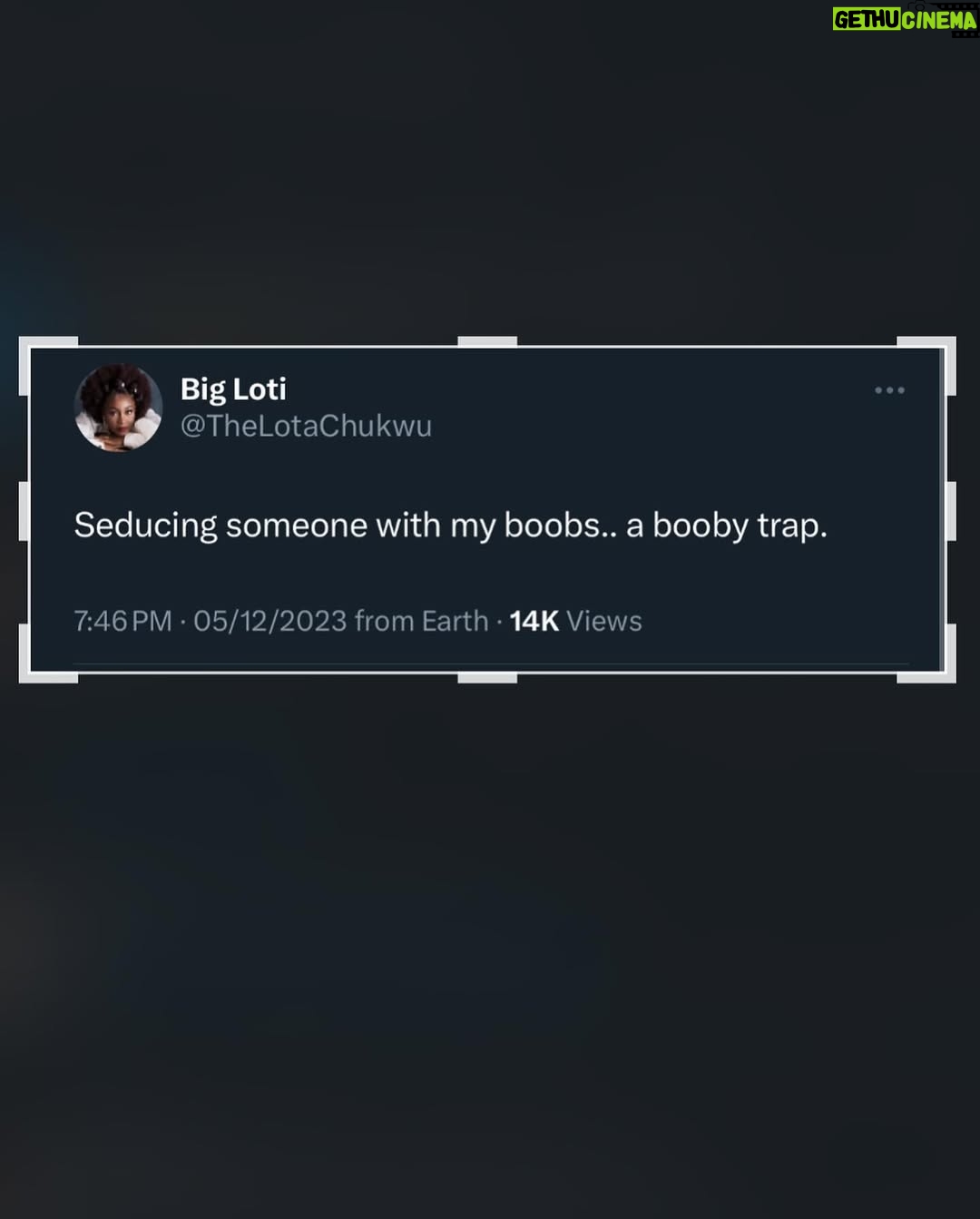
Task: Select the right-middle crop edge handle
Action: (950, 510)
